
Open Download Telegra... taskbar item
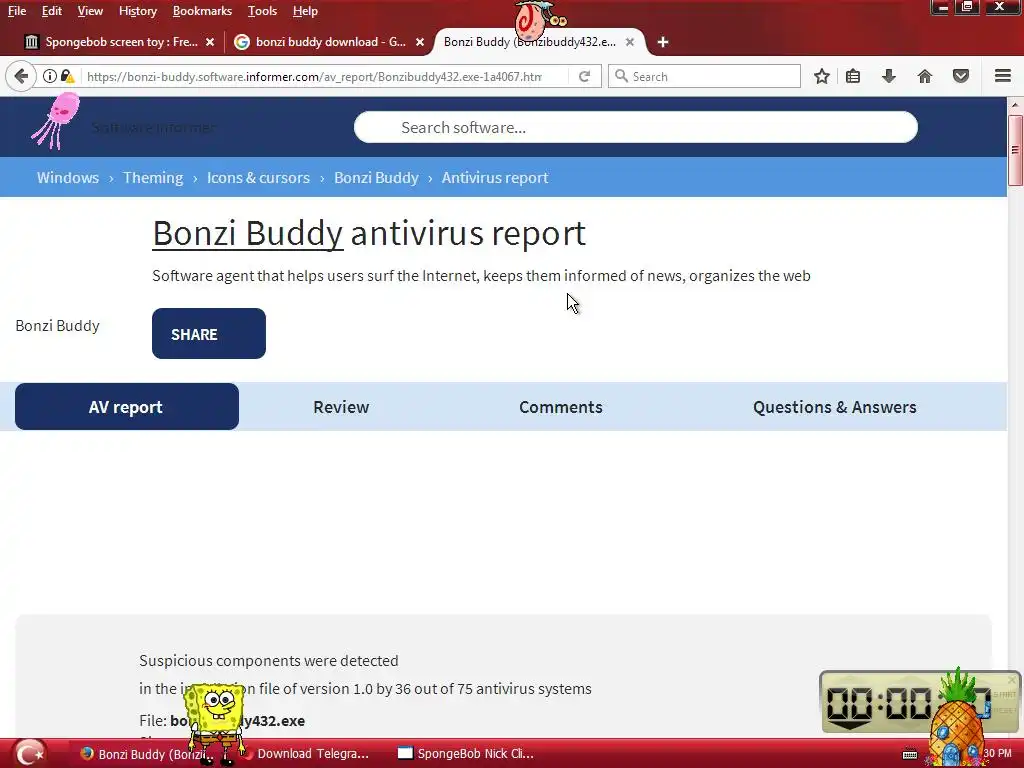(x=307, y=754)
